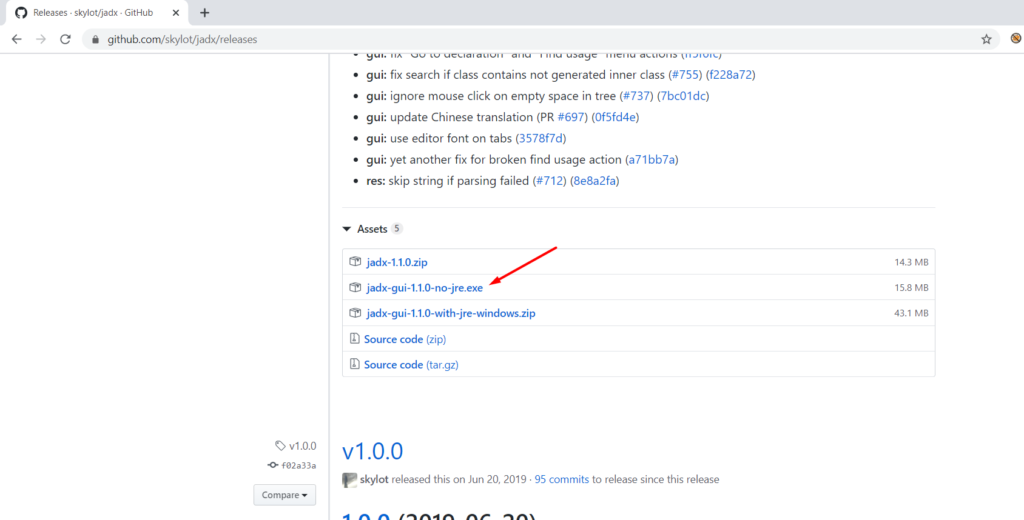Screen dimensions: 1024x520
Task: Bookmark this page with the star icon
Action: 986,39
